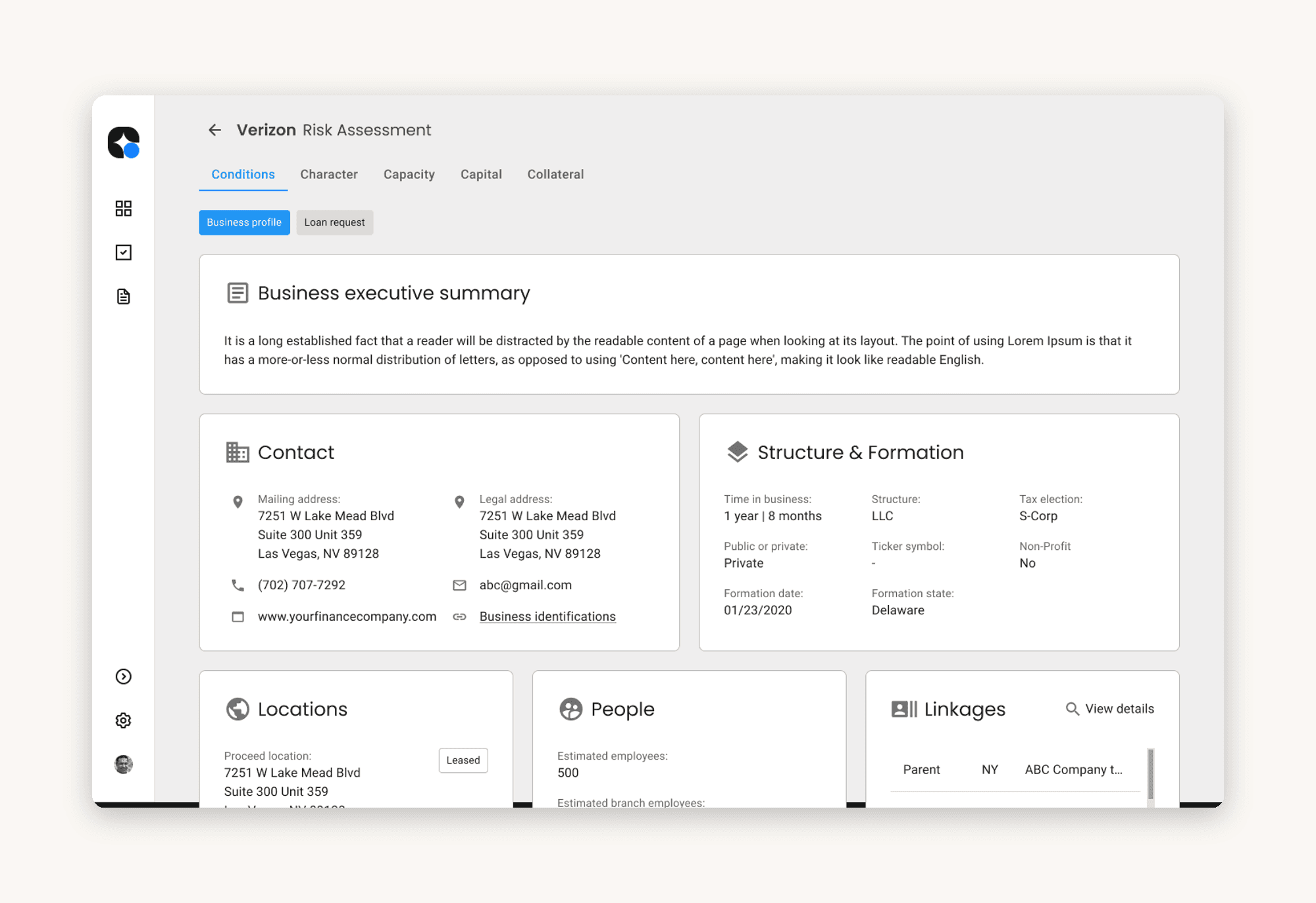Open the user avatar profile
1316x903 pixels.
coord(124,764)
